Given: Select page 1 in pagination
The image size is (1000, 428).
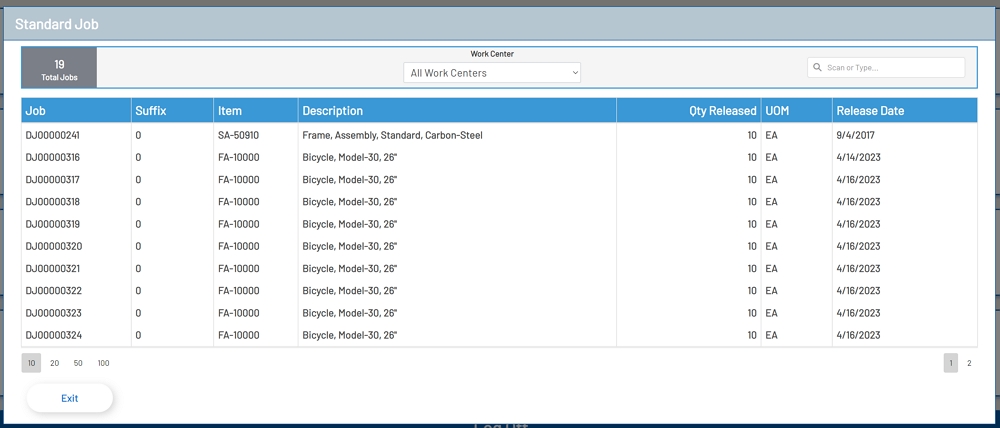Looking at the screenshot, I should pos(950,363).
